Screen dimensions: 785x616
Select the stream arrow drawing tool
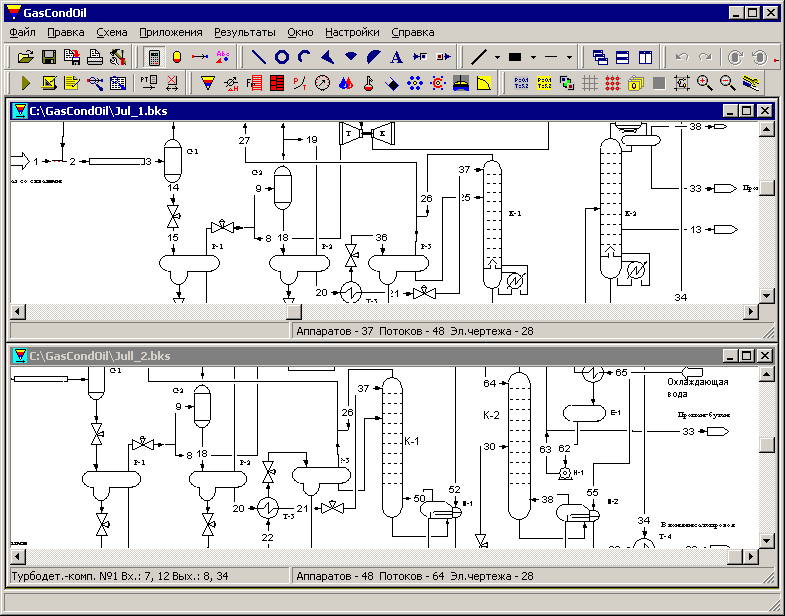pyautogui.click(x=200, y=57)
